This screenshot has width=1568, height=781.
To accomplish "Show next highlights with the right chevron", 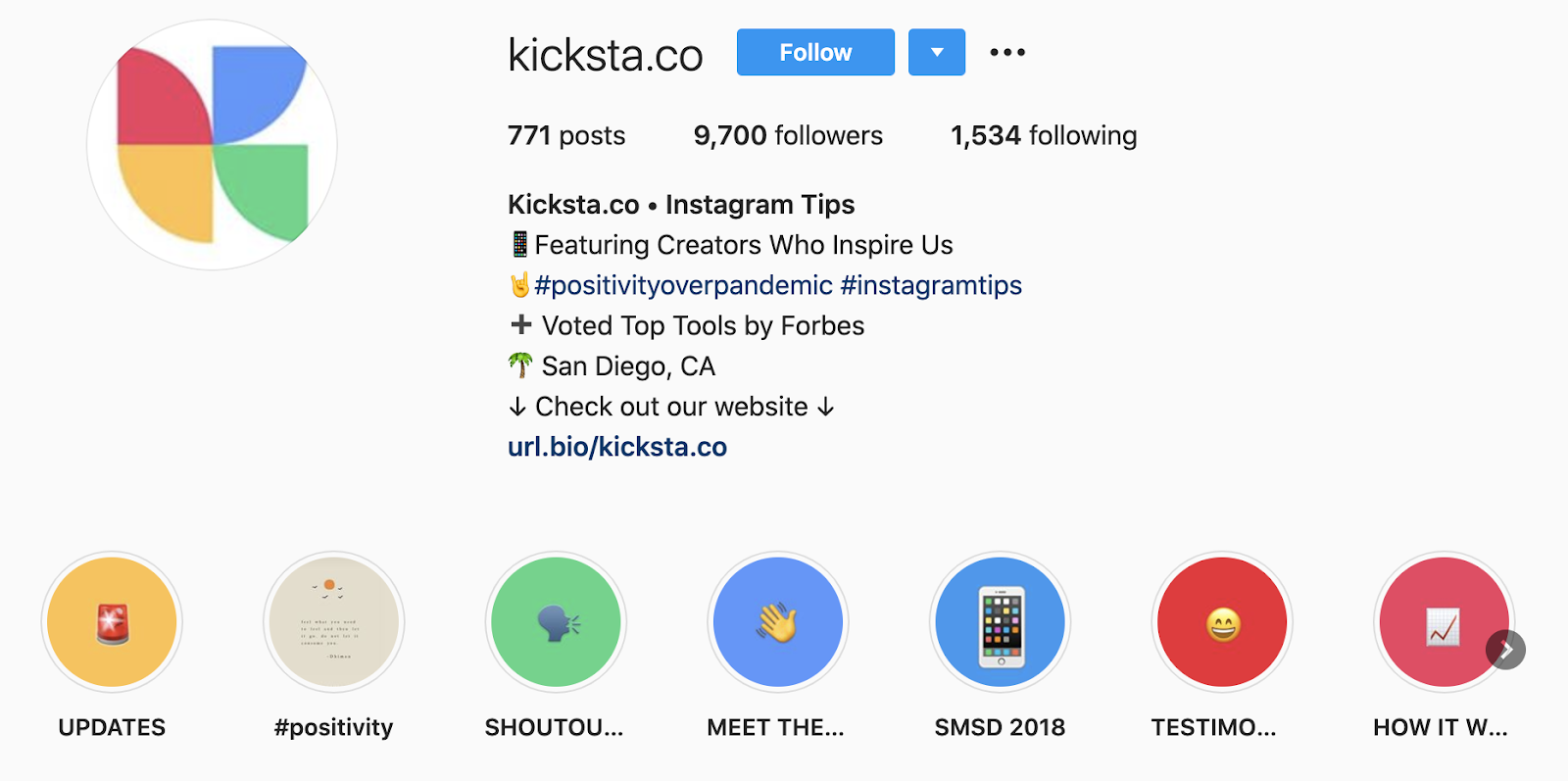I will click(1506, 650).
